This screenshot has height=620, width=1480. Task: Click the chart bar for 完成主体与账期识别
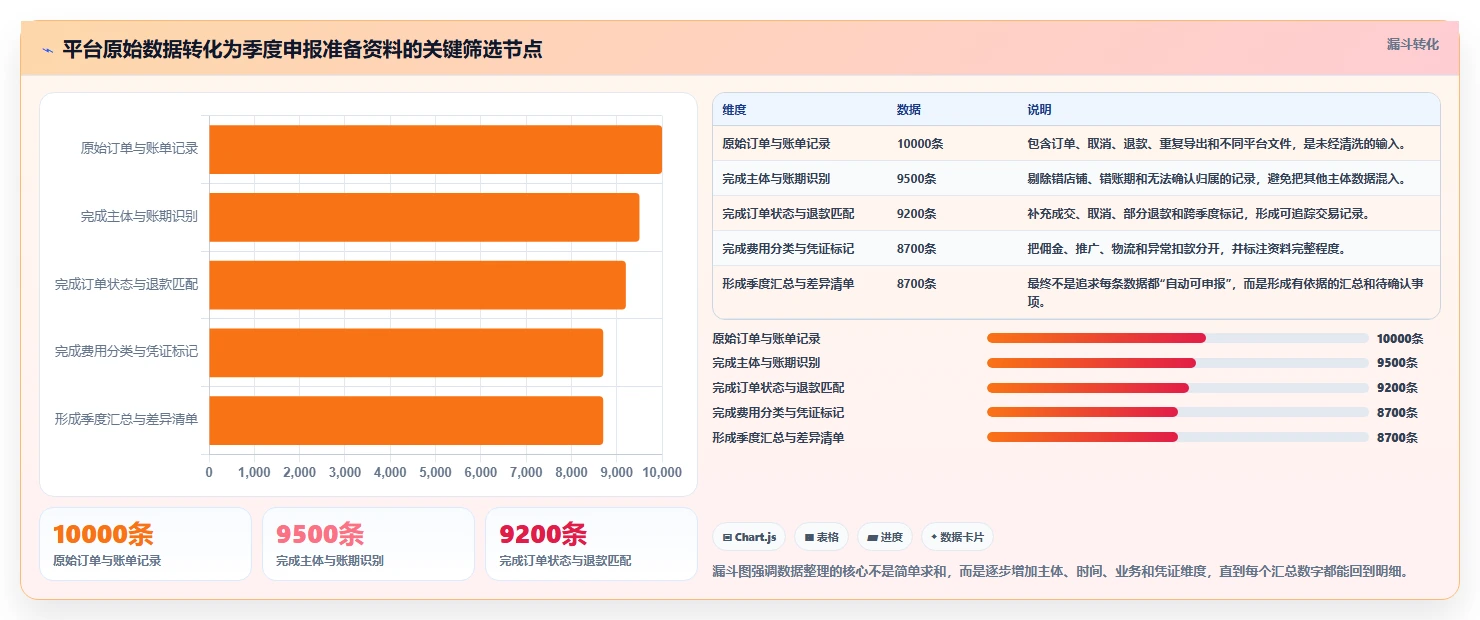(x=424, y=217)
